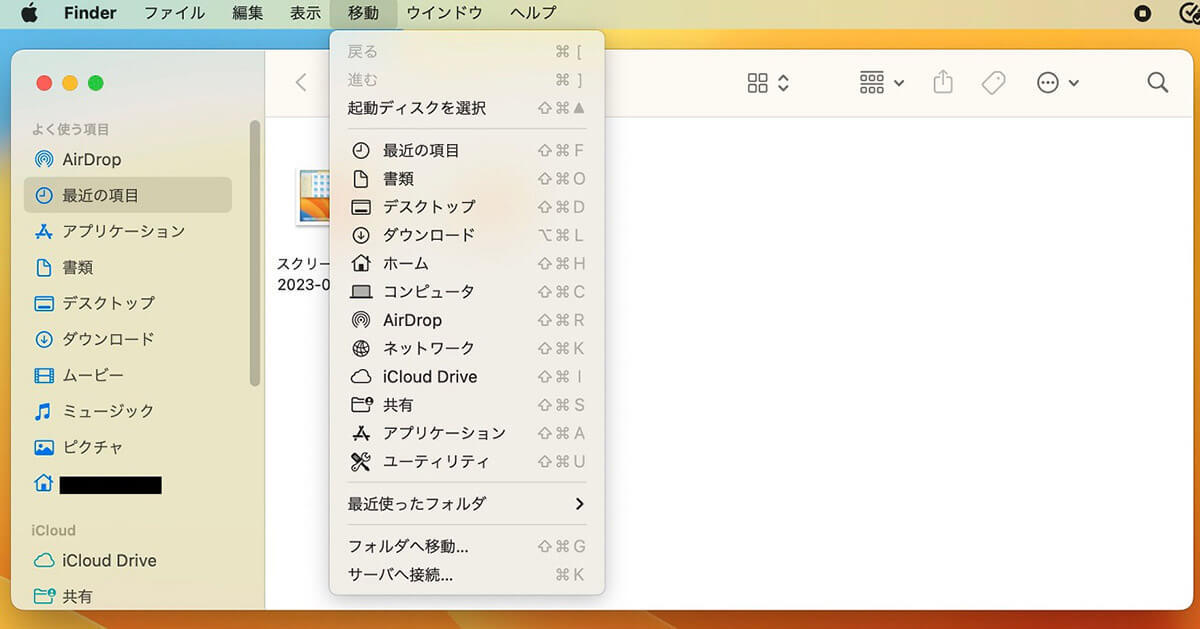Open the ウインドウ menu

(x=444, y=13)
